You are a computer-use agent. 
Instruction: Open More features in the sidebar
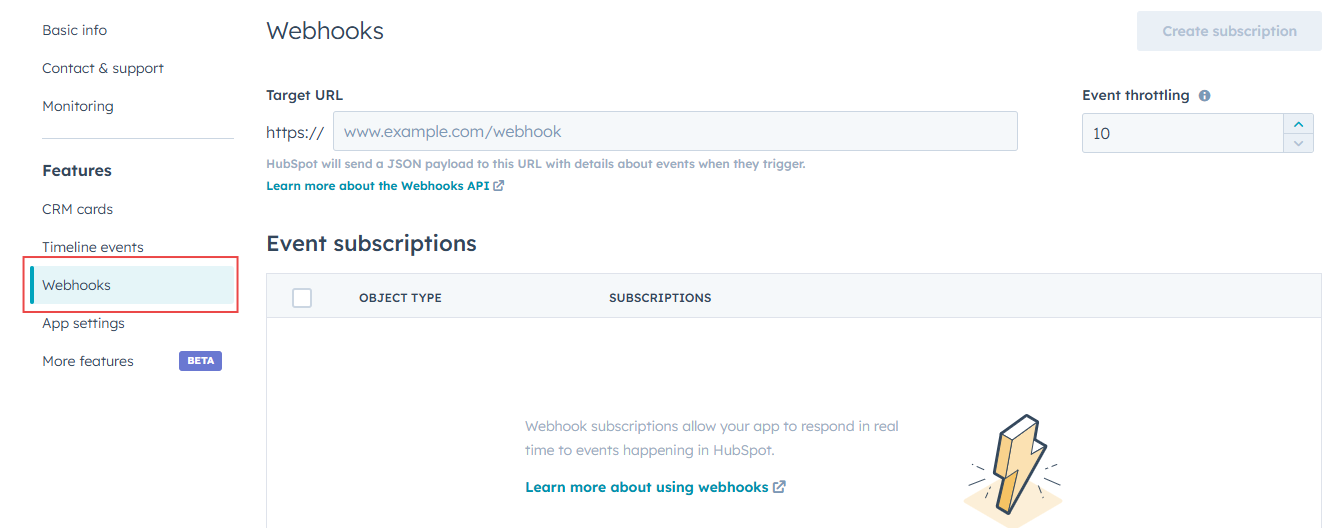(88, 361)
